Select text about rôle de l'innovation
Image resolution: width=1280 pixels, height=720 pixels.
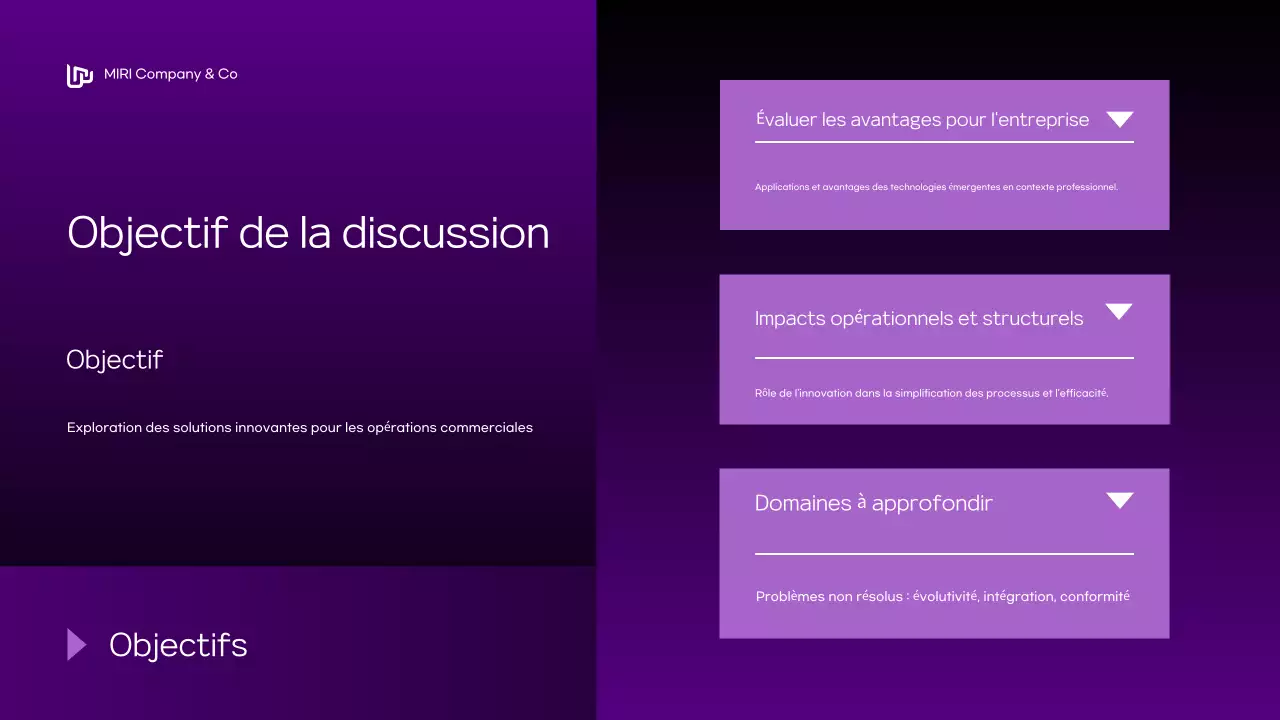pyautogui.click(x=931, y=393)
